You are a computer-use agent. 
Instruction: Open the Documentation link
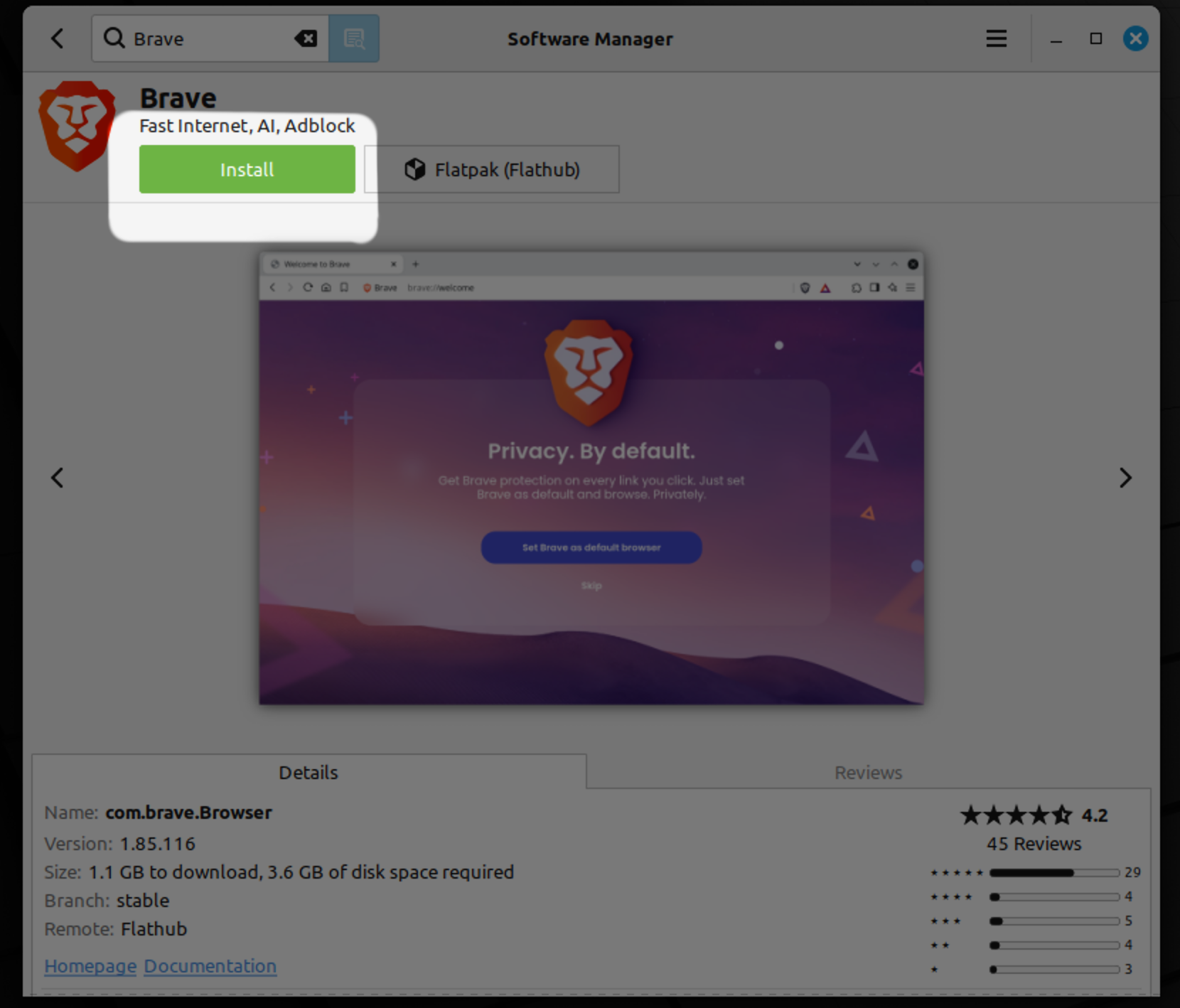click(210, 966)
